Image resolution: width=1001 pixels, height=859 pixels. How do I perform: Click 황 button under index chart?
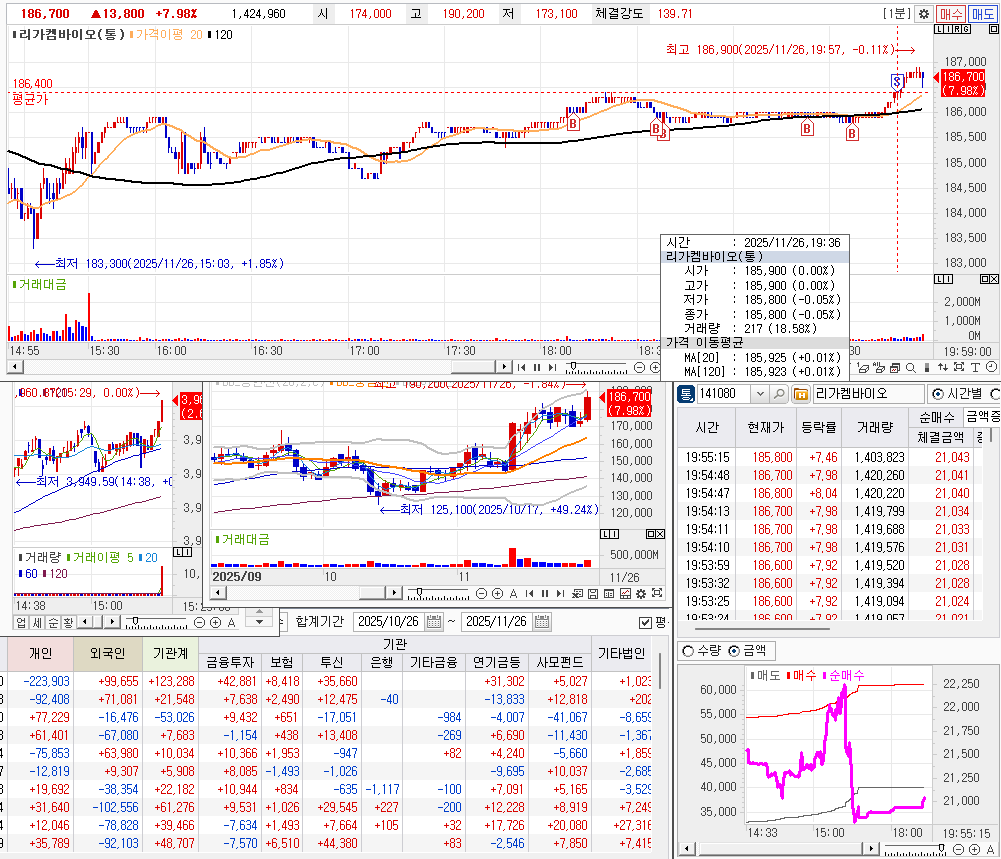coord(68,622)
